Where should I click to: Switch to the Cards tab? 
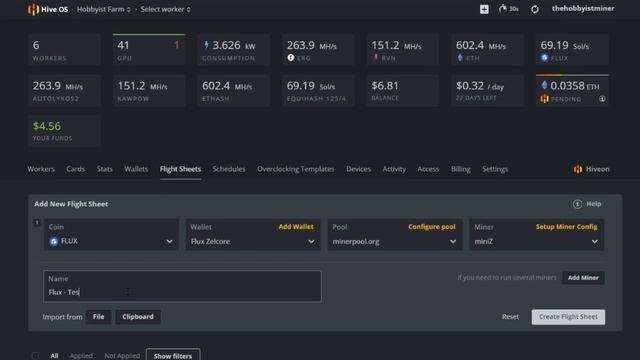point(76,169)
